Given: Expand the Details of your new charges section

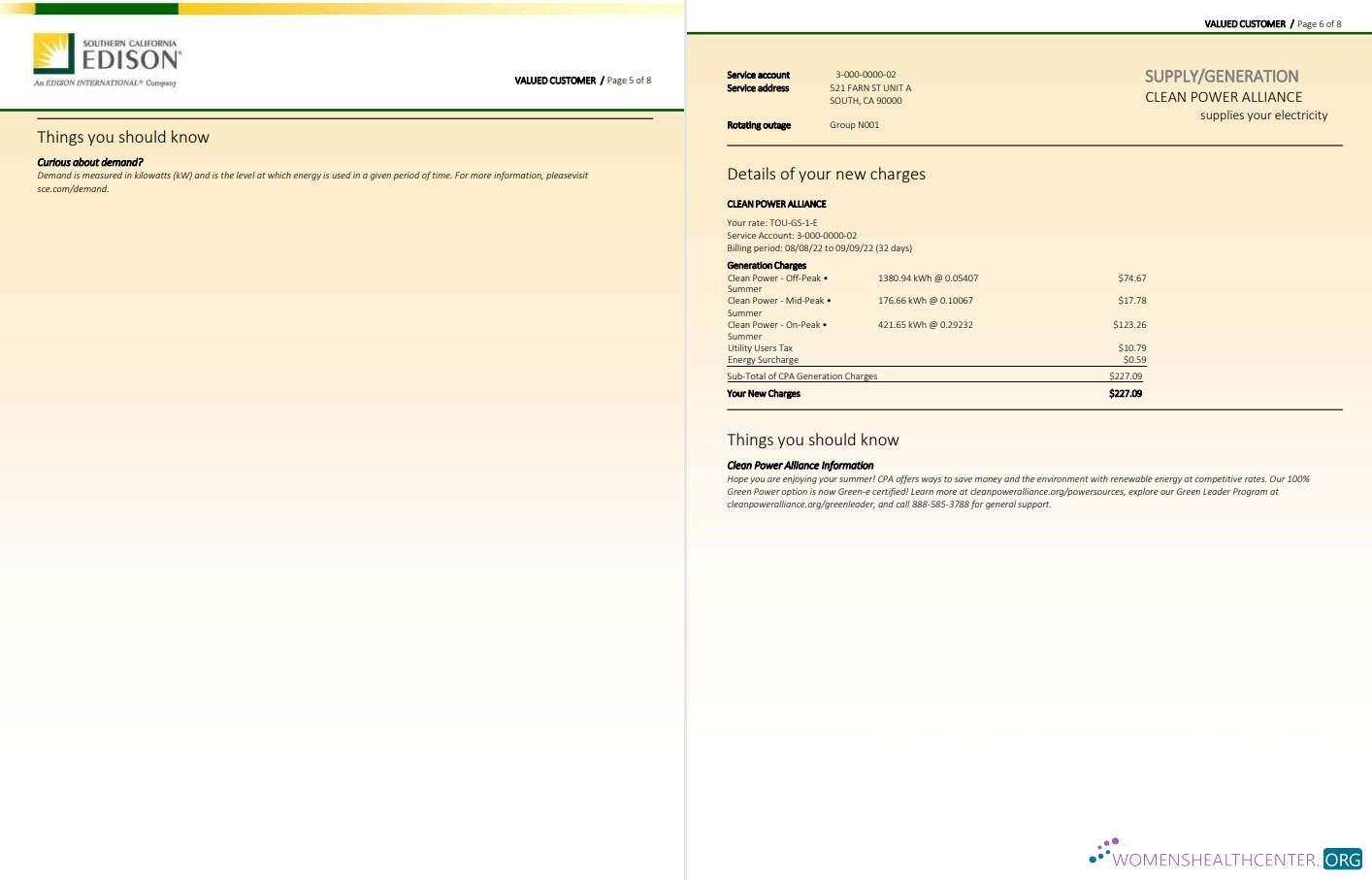Looking at the screenshot, I should (826, 175).
